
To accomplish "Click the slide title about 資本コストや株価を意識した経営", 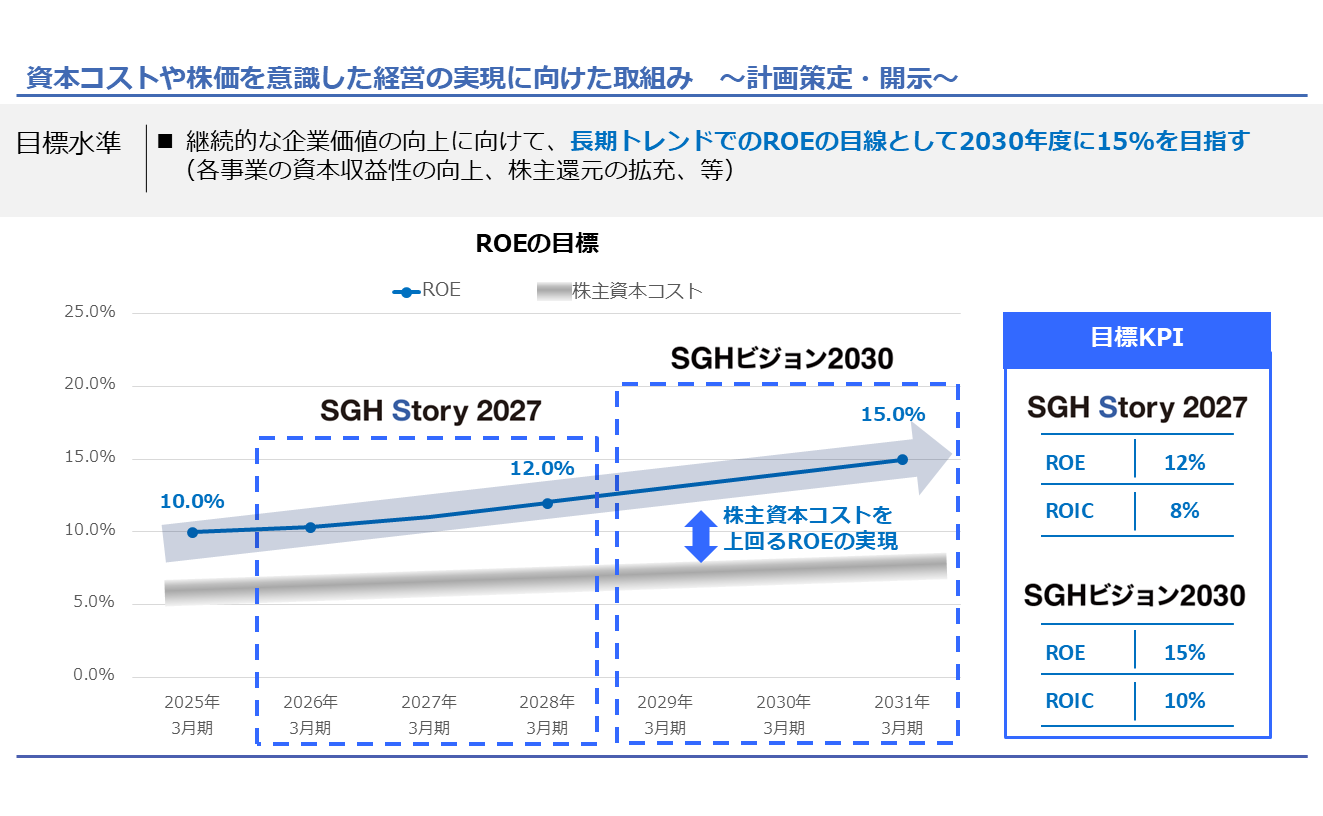I will pos(493,78).
